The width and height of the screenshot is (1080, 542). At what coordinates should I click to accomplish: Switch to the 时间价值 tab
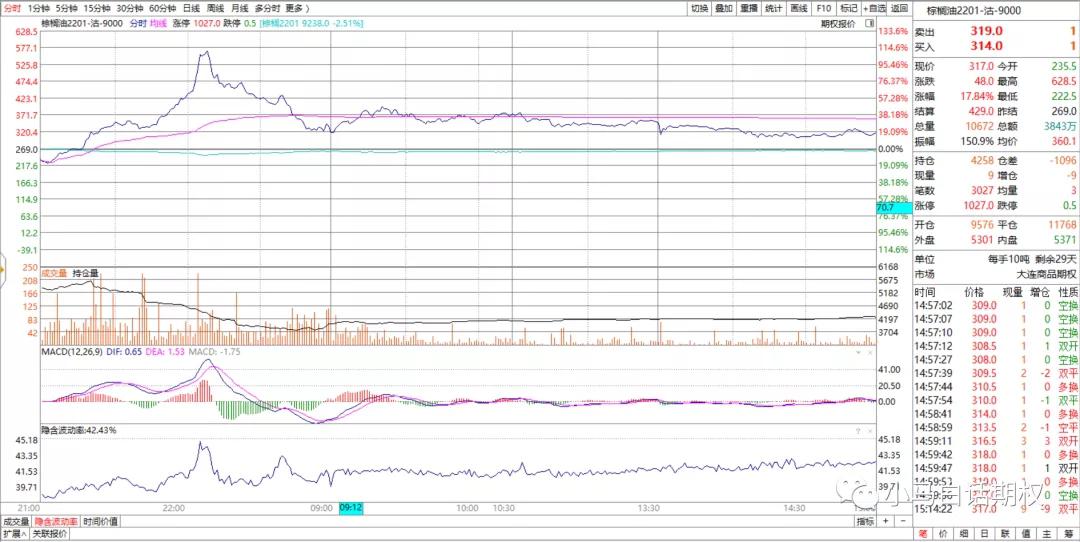tap(100, 521)
